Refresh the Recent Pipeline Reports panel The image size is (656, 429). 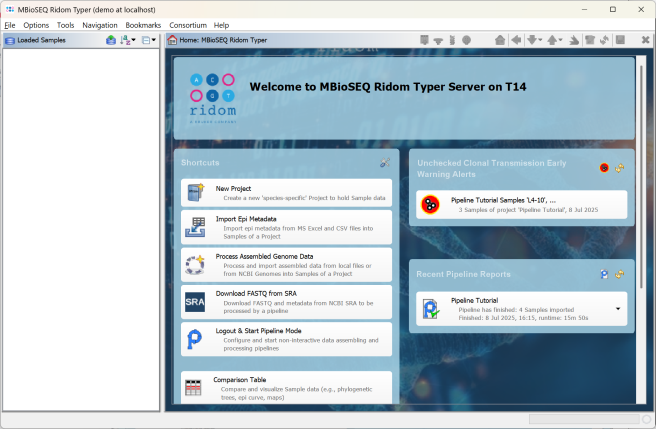click(620, 274)
